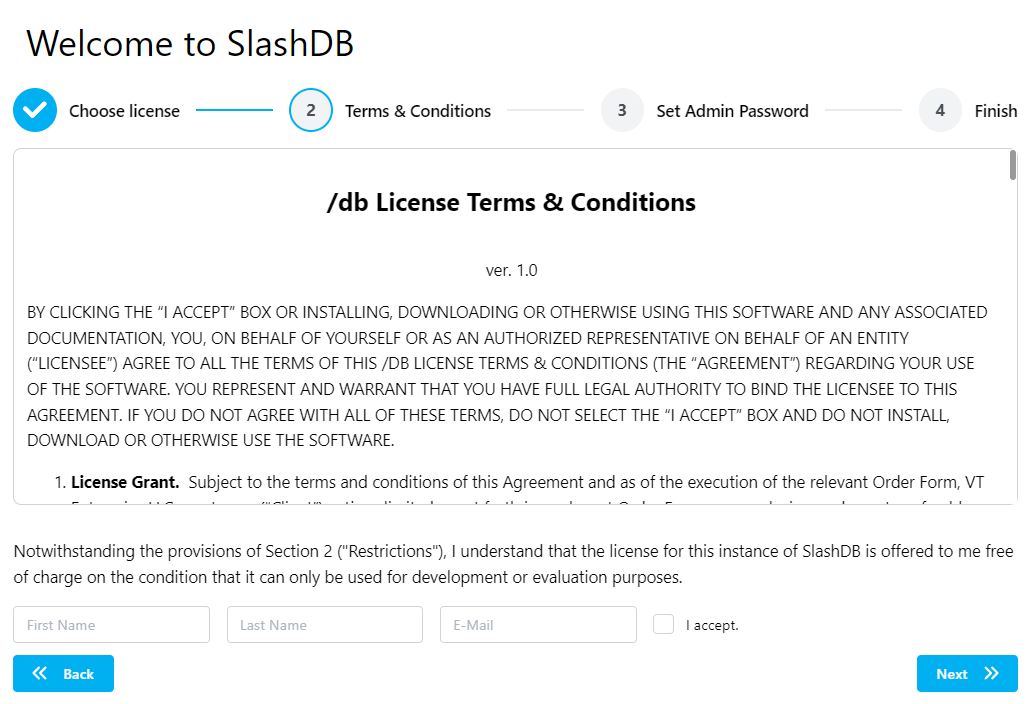The height and width of the screenshot is (704, 1028).
Task: Click the step 4 circle icon
Action: tap(940, 111)
